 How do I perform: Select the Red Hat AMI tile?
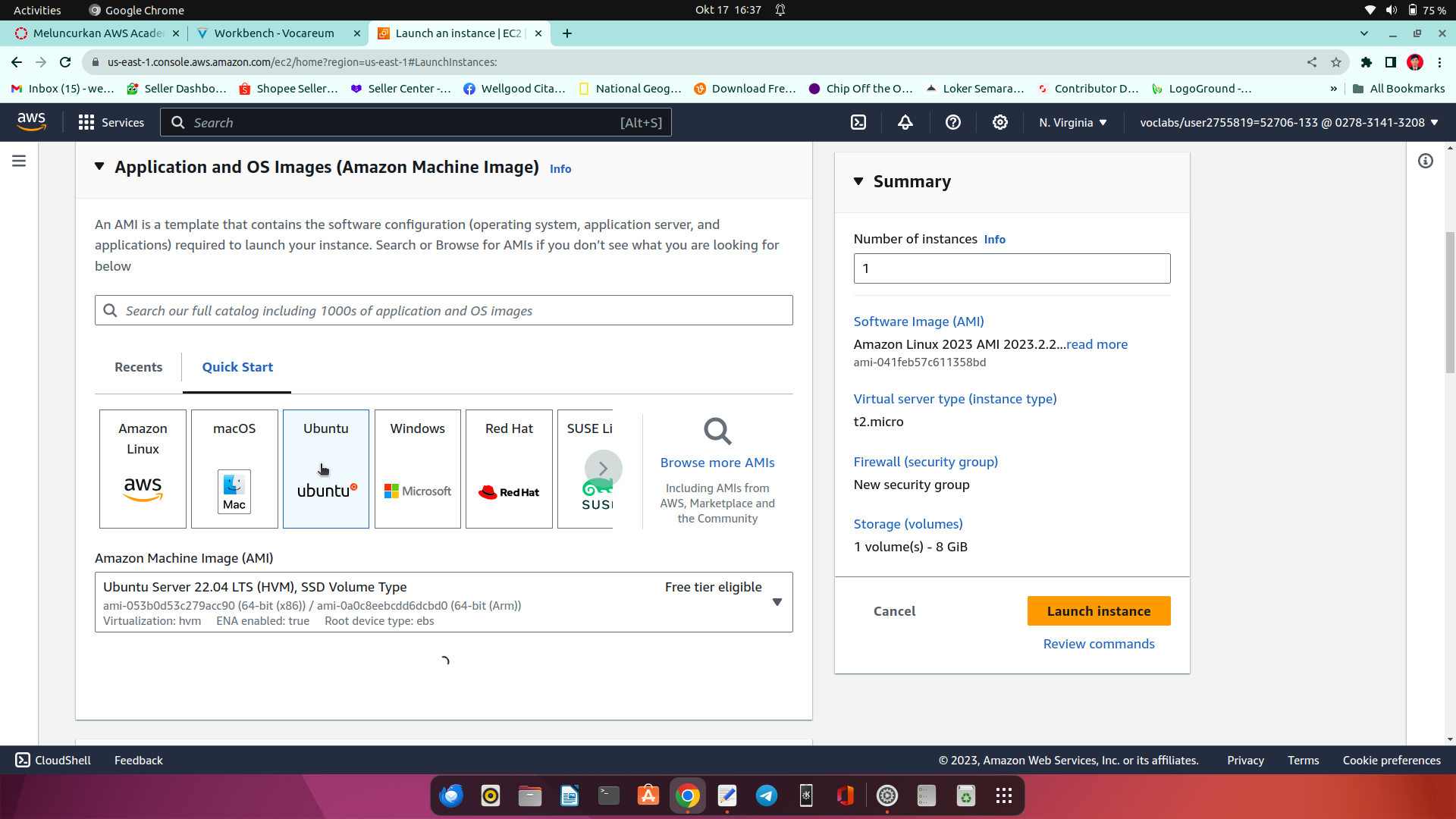(x=509, y=469)
